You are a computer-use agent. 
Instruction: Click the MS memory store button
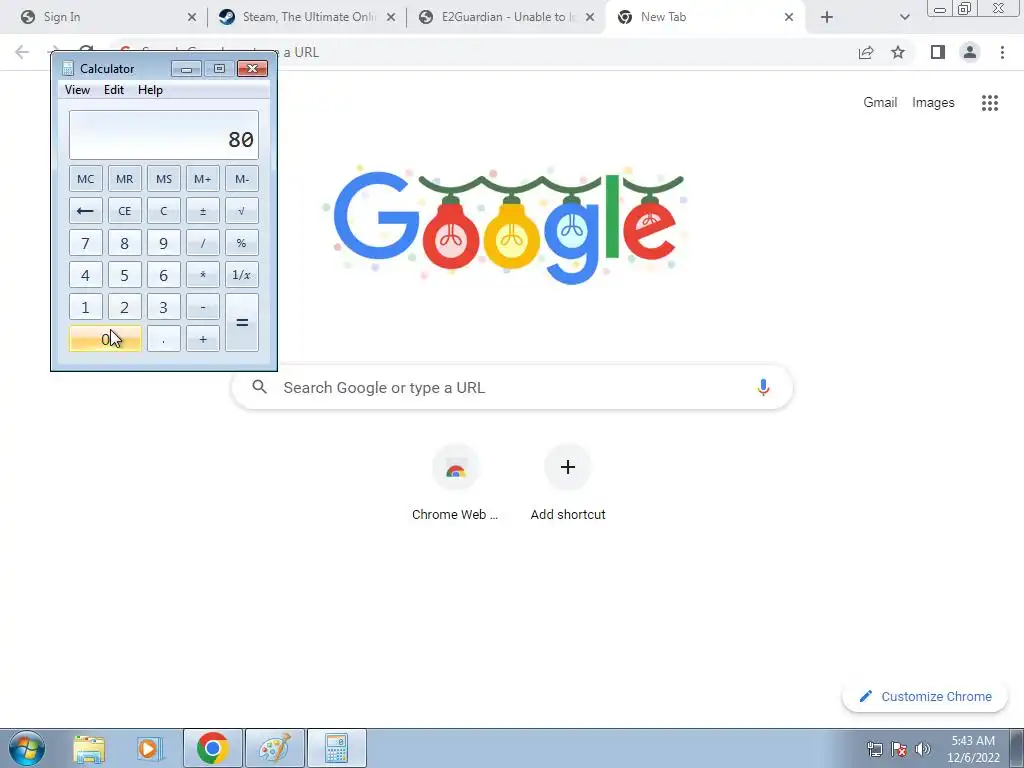coord(164,179)
